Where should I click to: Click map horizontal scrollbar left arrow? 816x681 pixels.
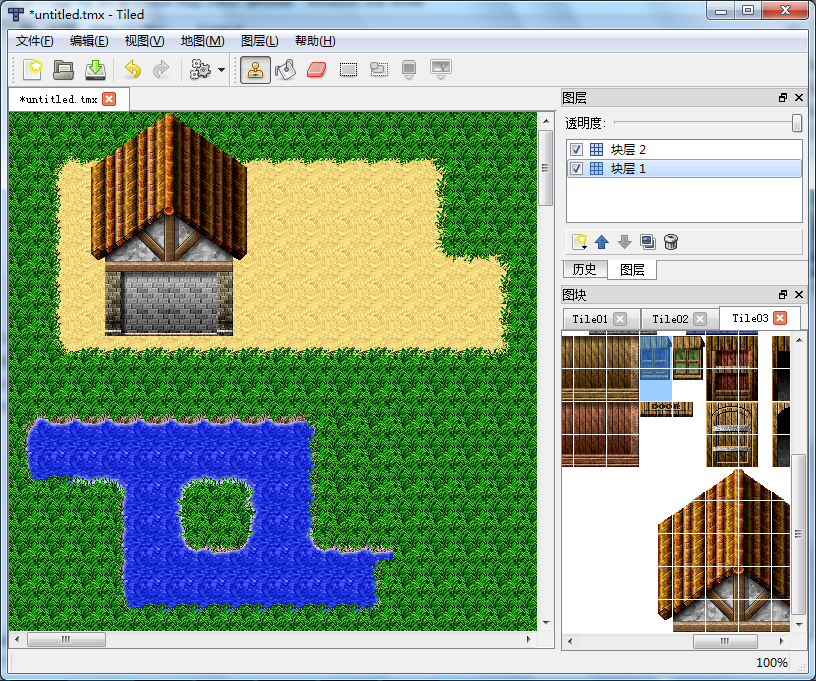(17, 639)
